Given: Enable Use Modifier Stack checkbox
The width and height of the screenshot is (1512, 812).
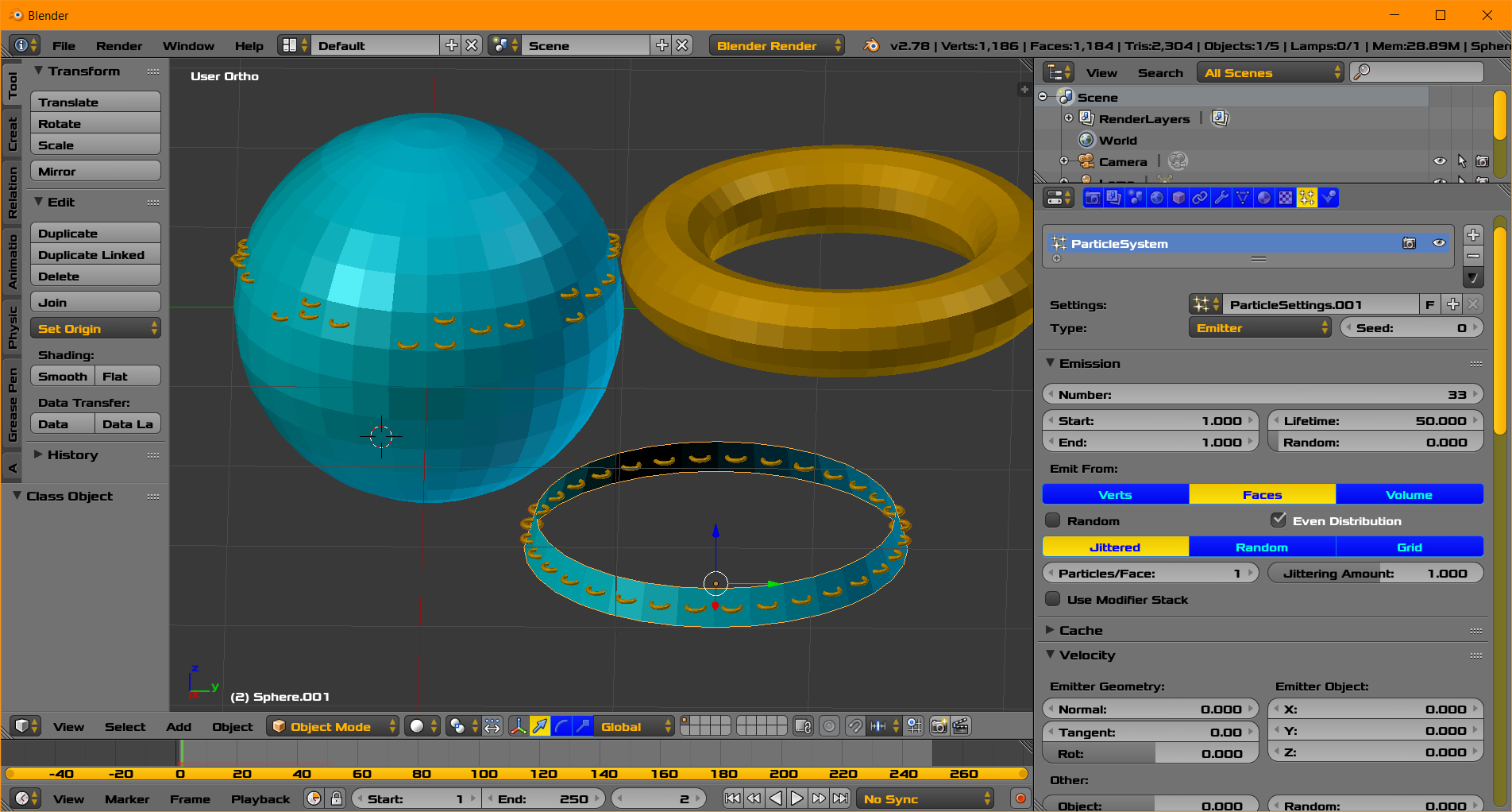Looking at the screenshot, I should (x=1053, y=599).
